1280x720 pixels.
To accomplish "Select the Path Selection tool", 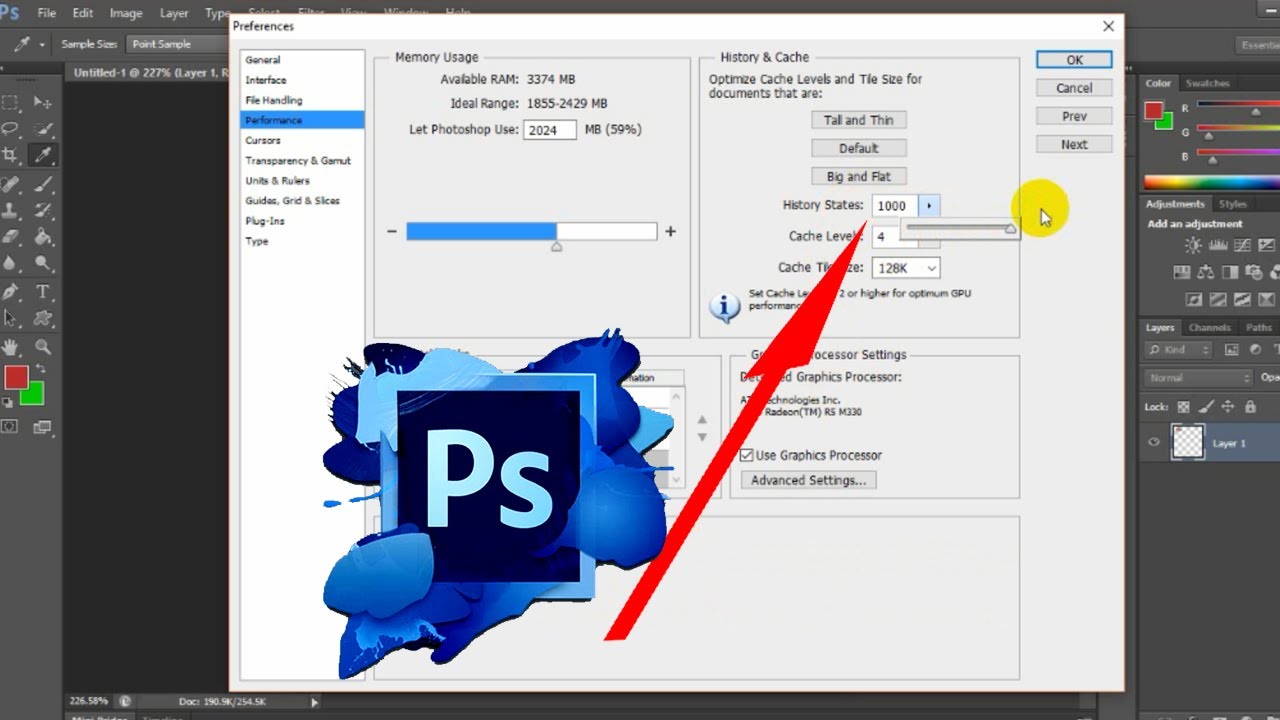I will 11,318.
